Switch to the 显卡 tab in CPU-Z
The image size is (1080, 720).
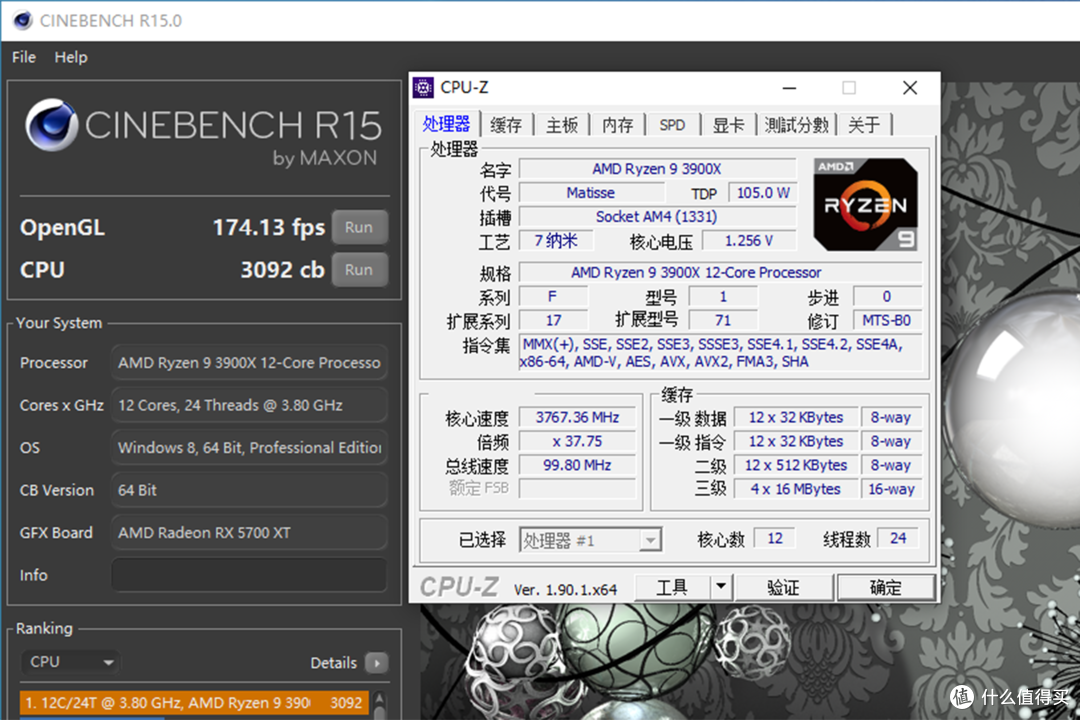(x=728, y=125)
